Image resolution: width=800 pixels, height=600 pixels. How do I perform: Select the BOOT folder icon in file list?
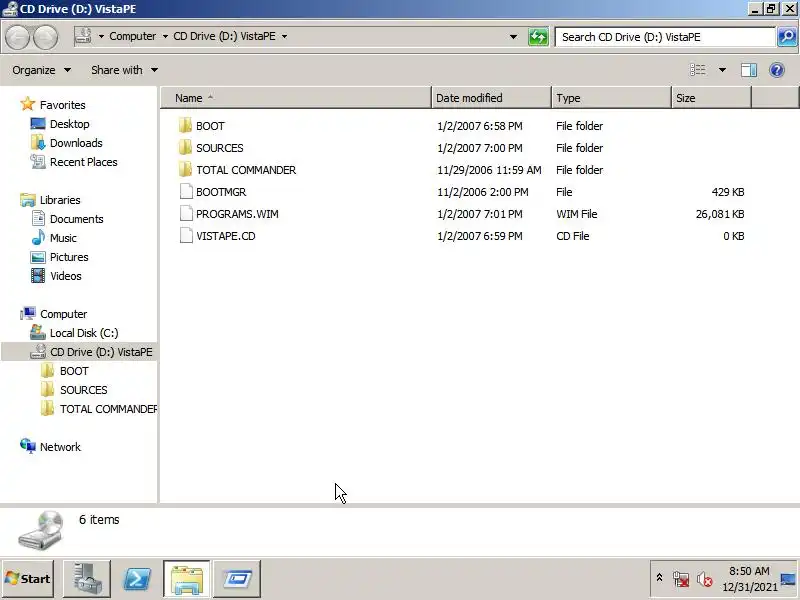(x=186, y=126)
